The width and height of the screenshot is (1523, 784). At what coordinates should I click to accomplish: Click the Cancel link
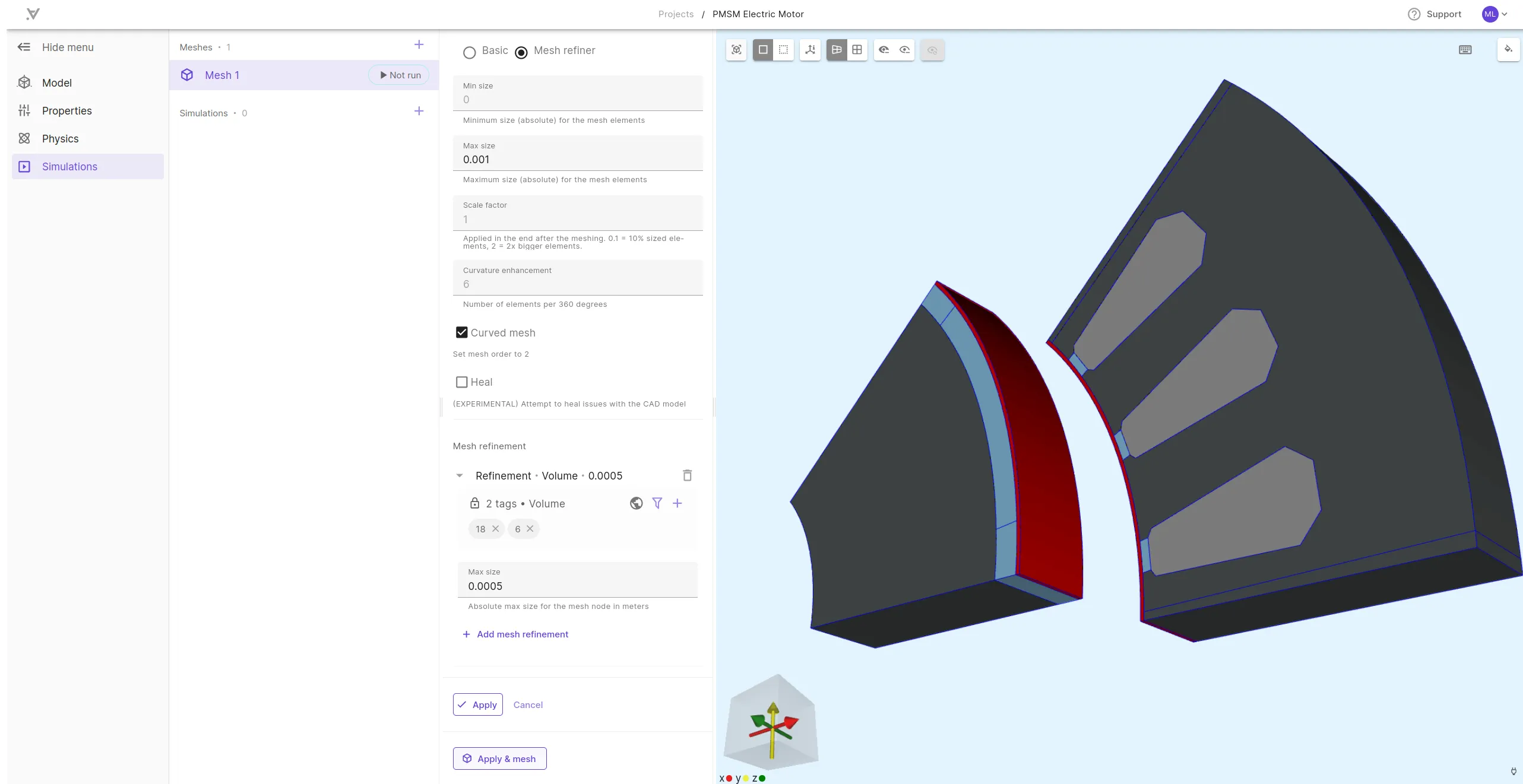[528, 704]
